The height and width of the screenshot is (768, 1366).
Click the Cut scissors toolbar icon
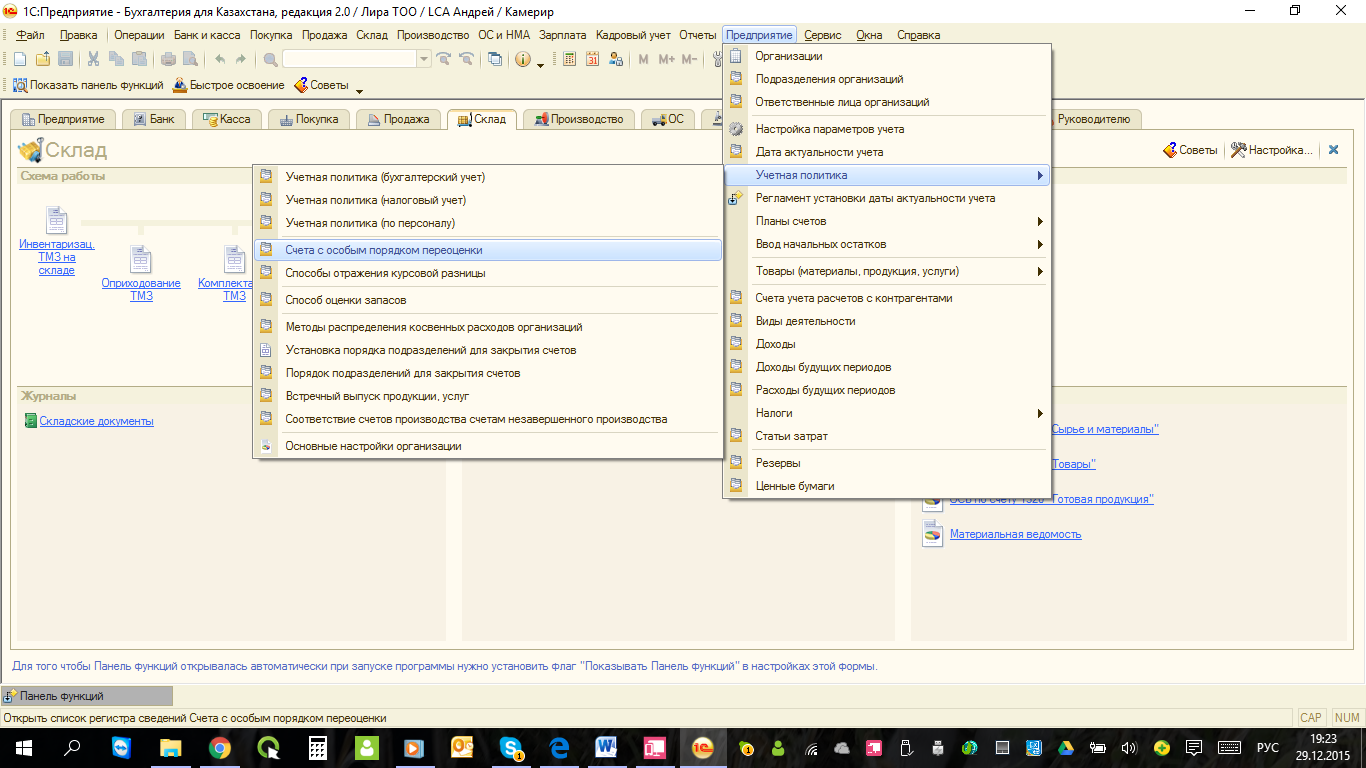[x=94, y=59]
